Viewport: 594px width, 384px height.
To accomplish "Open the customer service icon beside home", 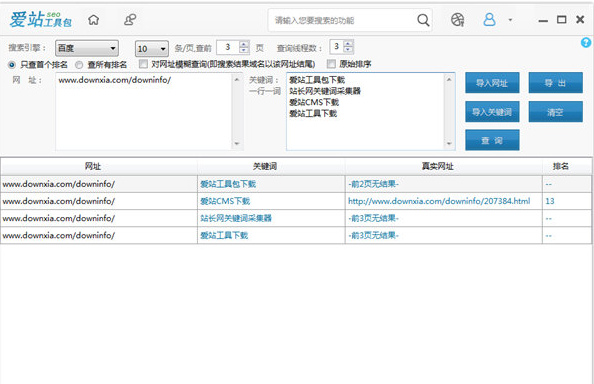I will (x=130, y=19).
